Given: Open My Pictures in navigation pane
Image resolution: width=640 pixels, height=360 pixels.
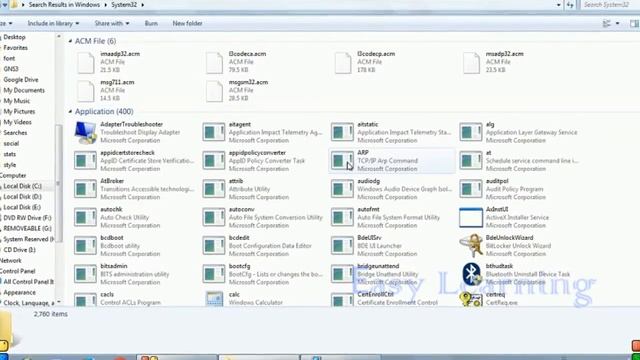Looking at the screenshot, I should [19, 111].
